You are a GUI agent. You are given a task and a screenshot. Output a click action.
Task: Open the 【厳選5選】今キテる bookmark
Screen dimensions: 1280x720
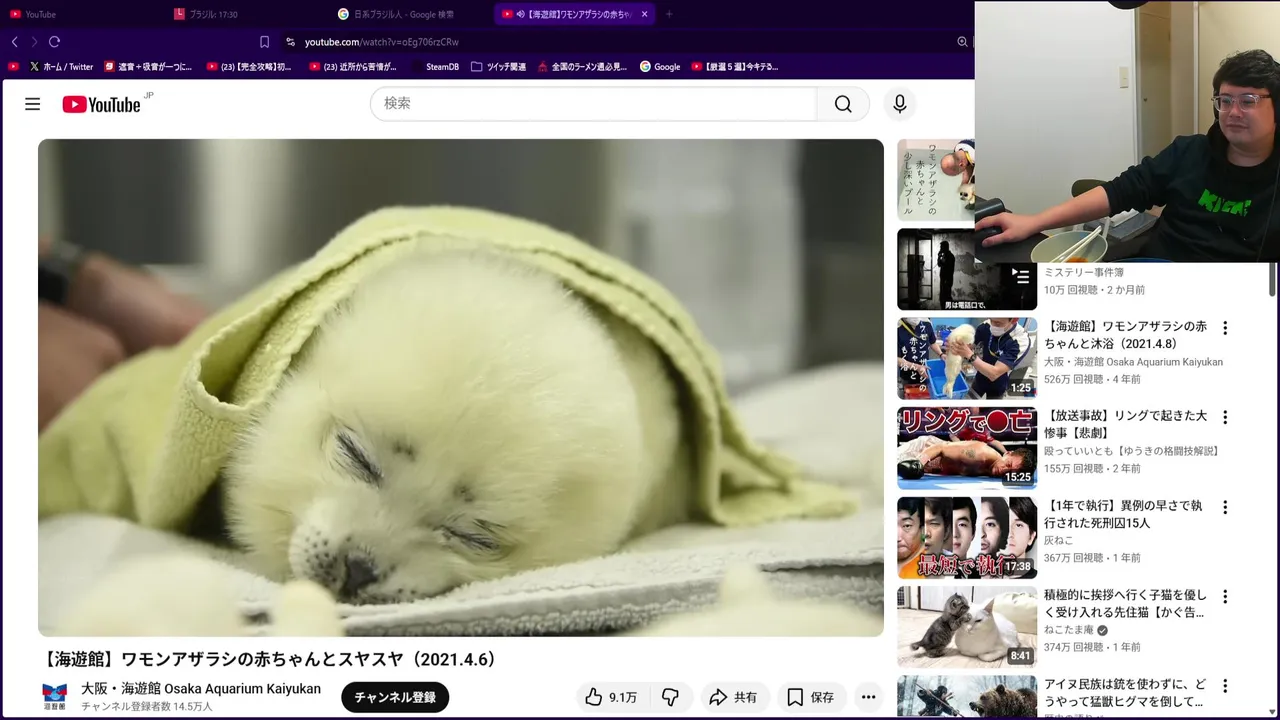coord(734,67)
